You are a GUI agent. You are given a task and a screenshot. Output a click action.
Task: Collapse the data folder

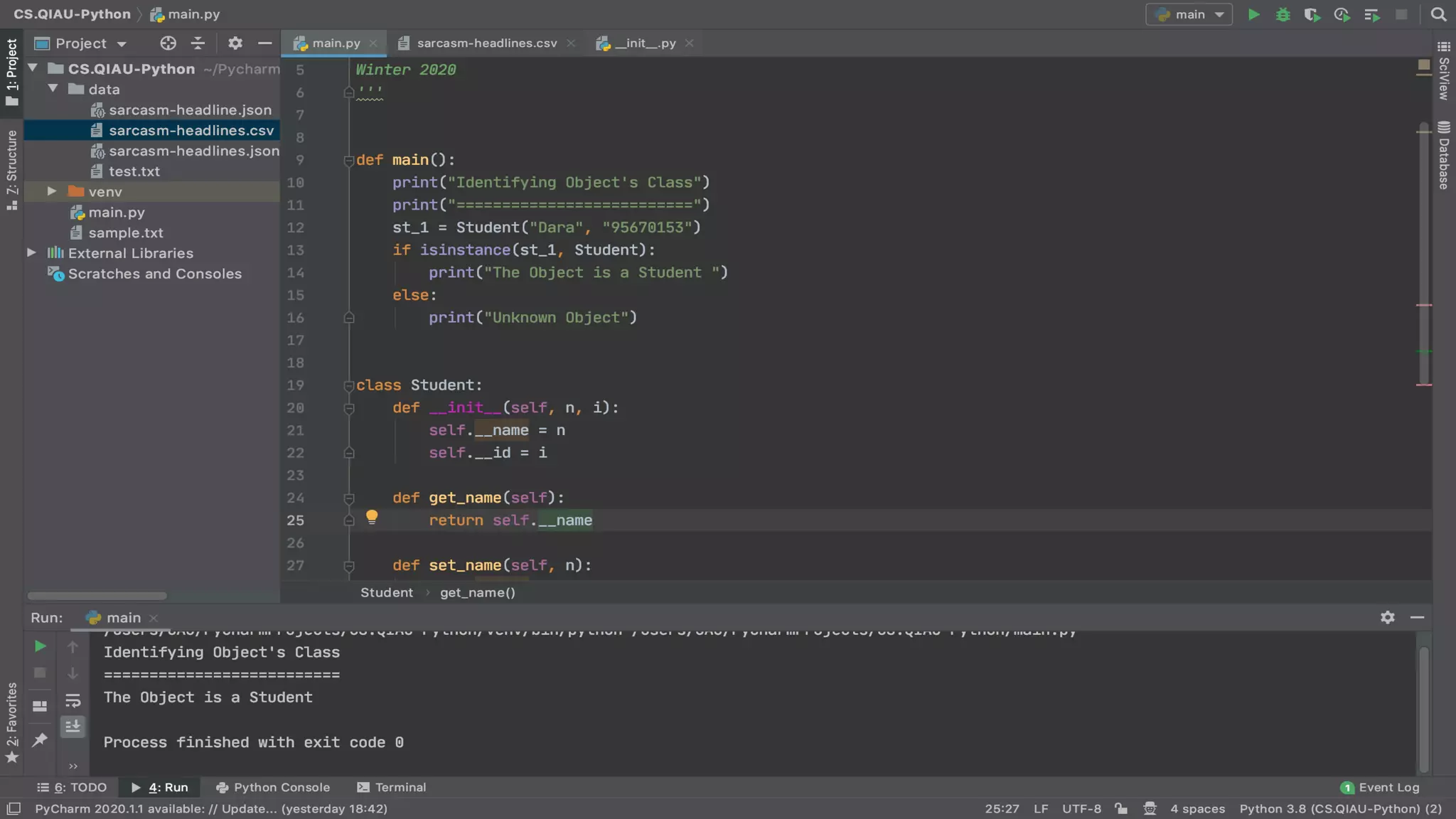(x=52, y=89)
